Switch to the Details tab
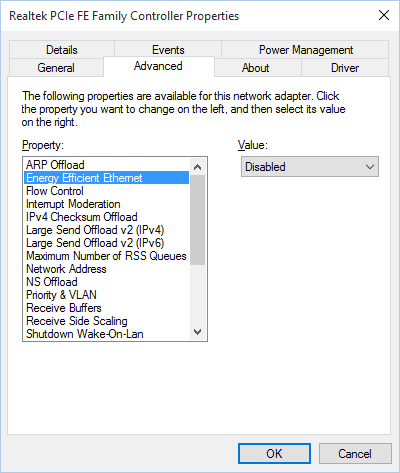Viewport: 400px width, 473px height. point(62,50)
